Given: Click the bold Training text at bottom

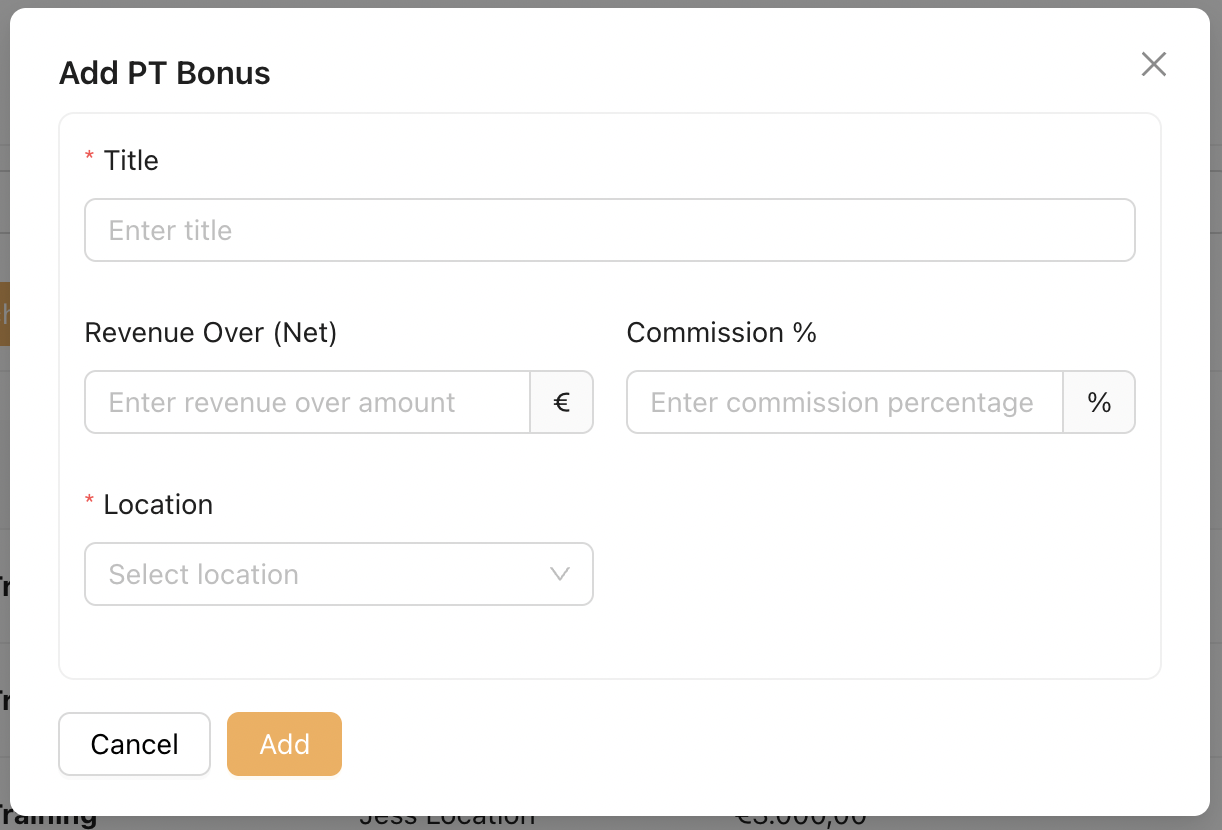Looking at the screenshot, I should click(x=48, y=821).
